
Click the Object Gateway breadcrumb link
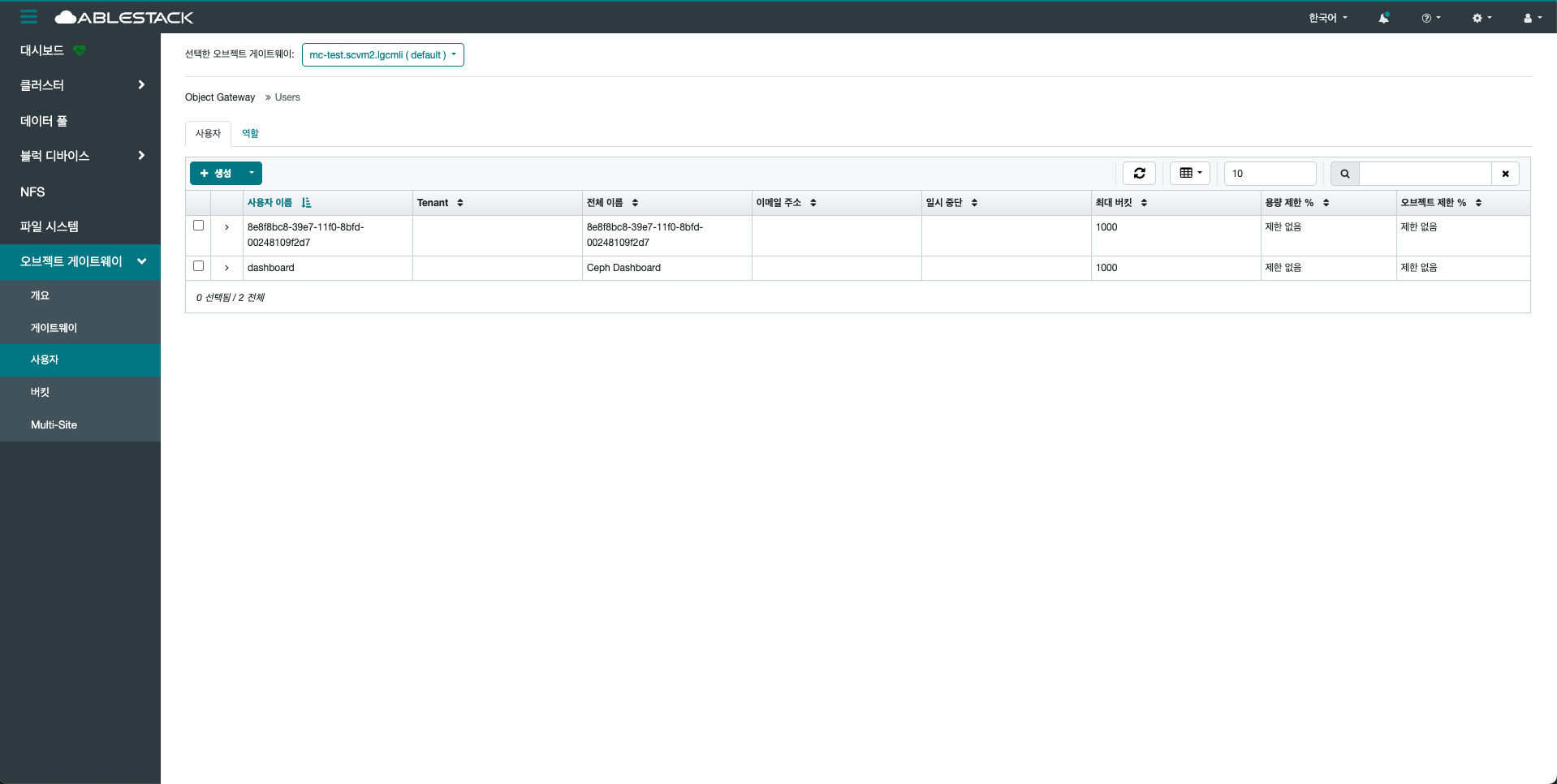tap(220, 97)
